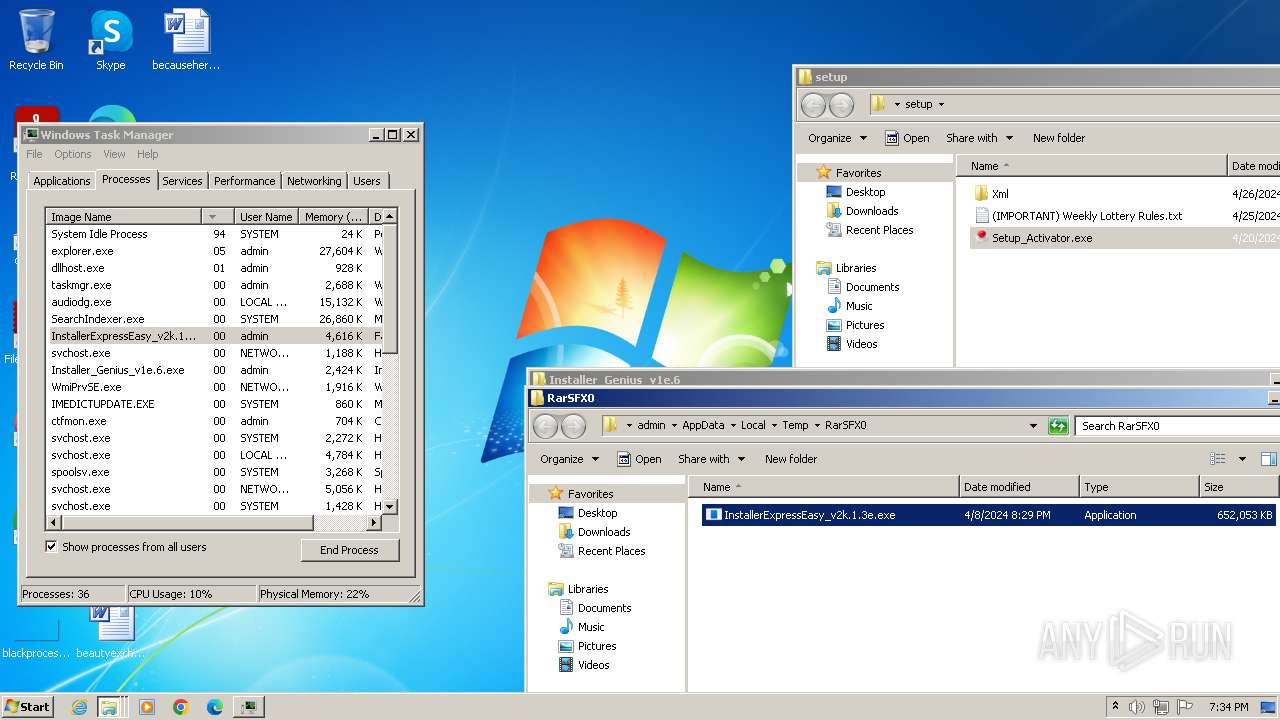Switch to the Services tab
The height and width of the screenshot is (720, 1280).
182,181
